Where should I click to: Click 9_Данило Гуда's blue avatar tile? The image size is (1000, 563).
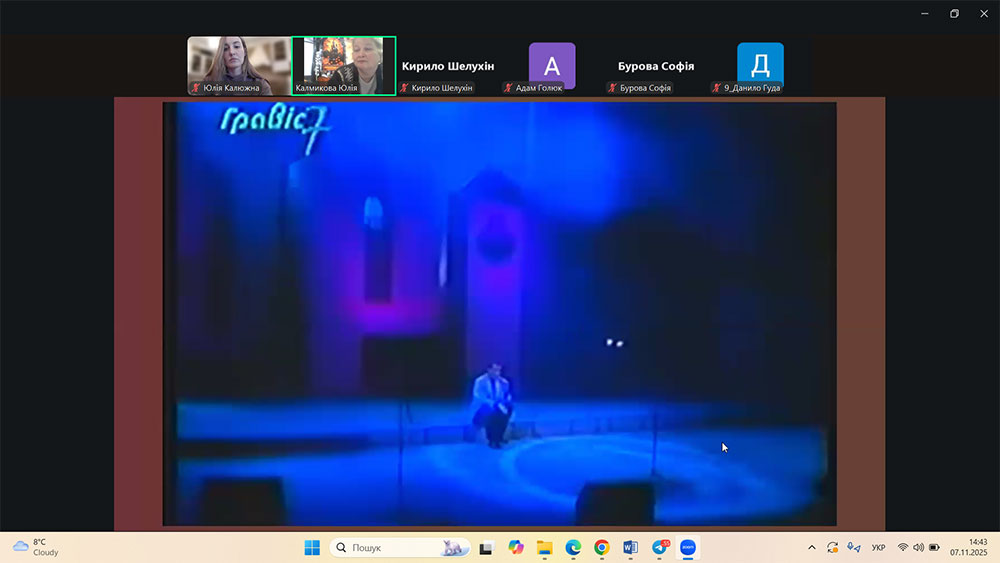(x=760, y=65)
